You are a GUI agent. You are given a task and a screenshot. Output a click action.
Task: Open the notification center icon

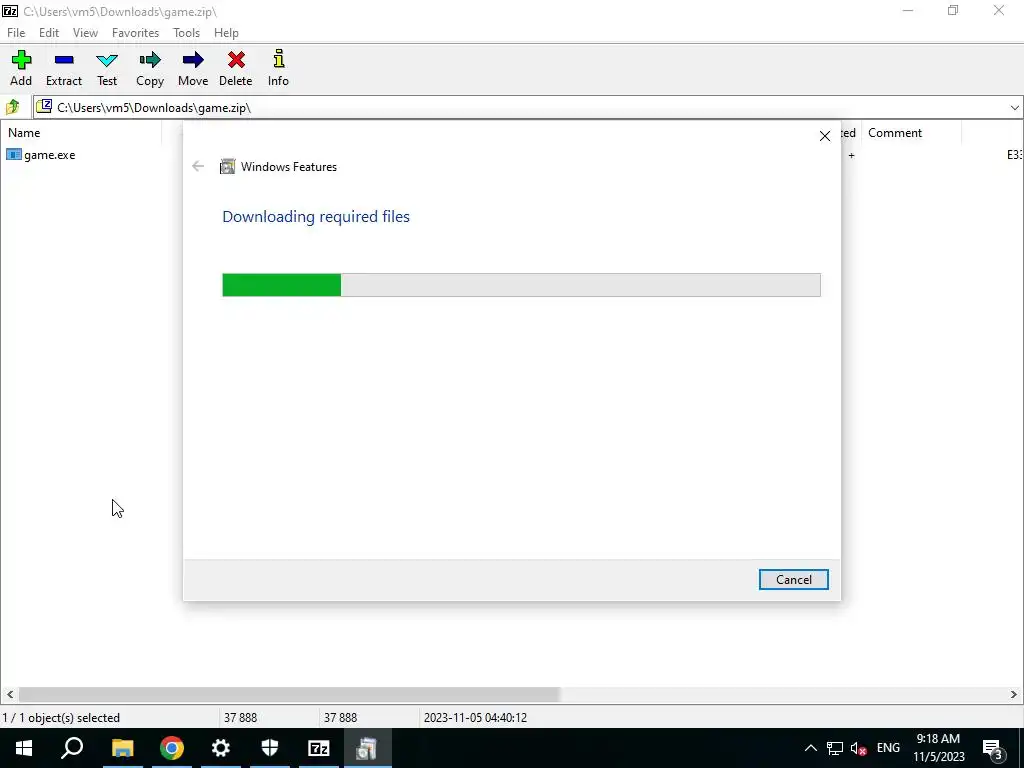(993, 748)
